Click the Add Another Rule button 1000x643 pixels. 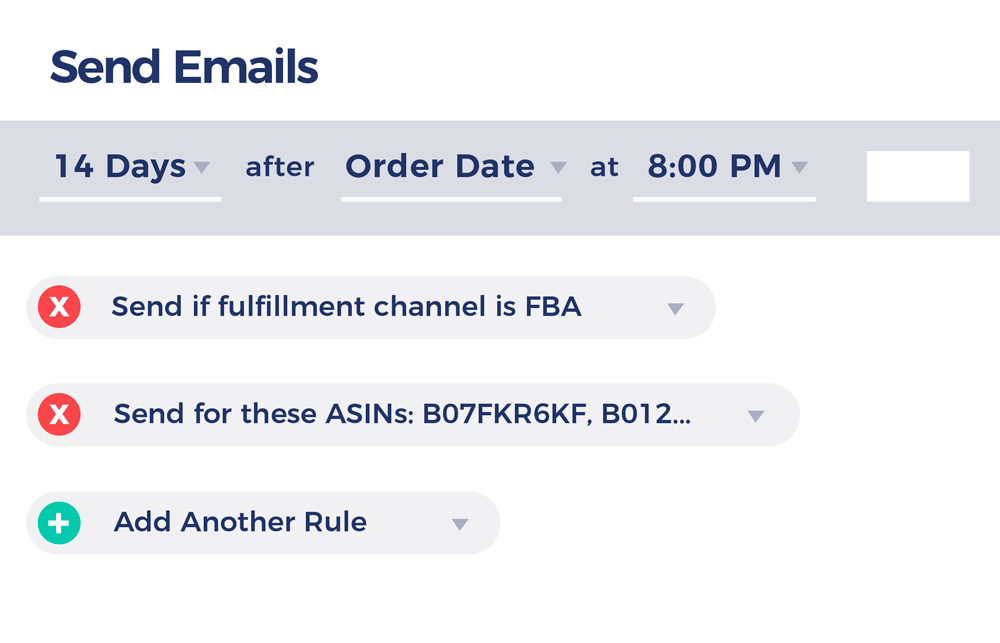pos(240,522)
